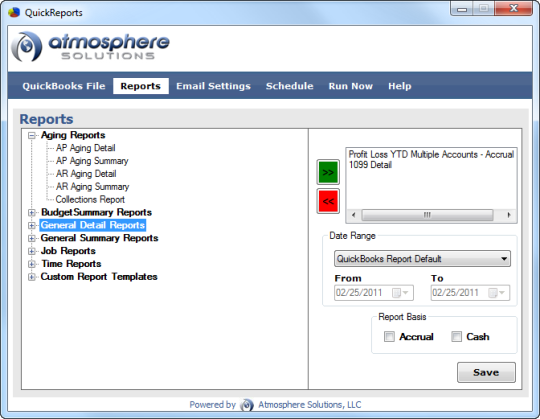Switch to the QuickBooks File tab
This screenshot has width=540, height=419.
click(64, 86)
